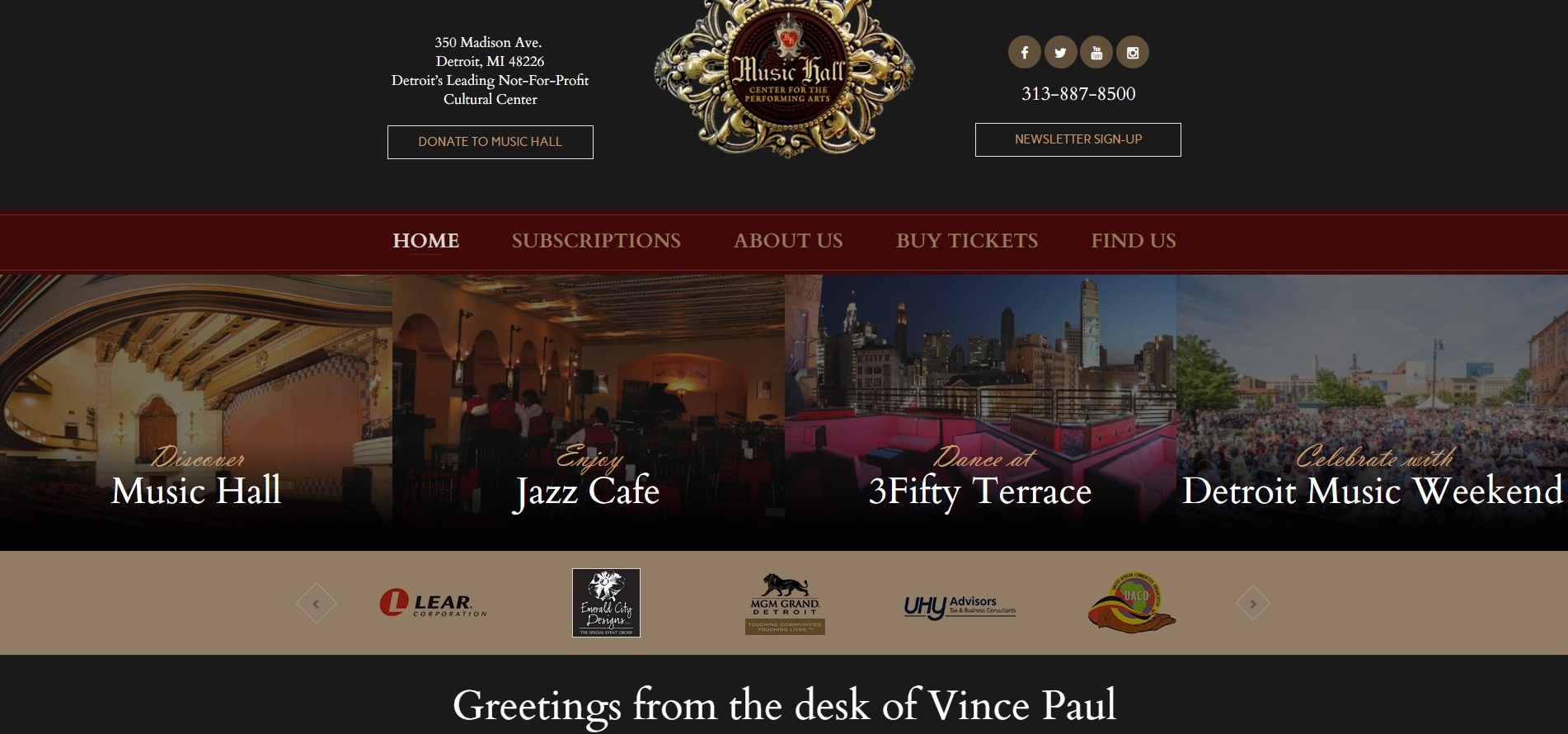The image size is (1568, 734).
Task: Open the Subscriptions menu item
Action: 596,241
